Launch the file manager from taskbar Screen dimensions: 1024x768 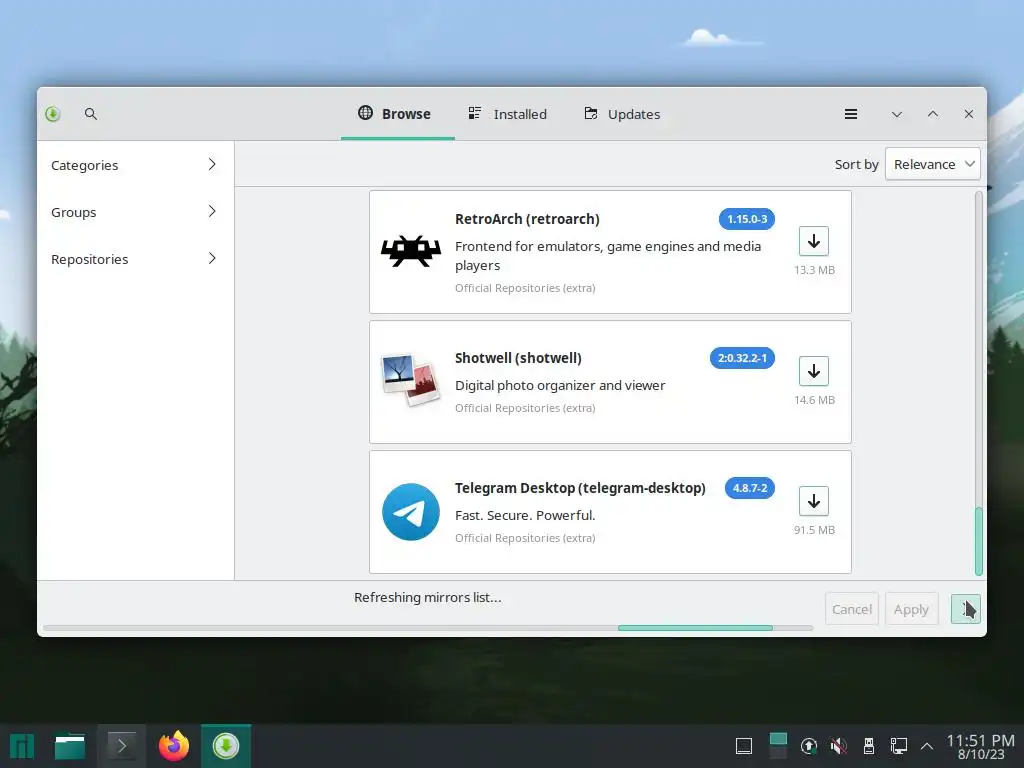70,746
